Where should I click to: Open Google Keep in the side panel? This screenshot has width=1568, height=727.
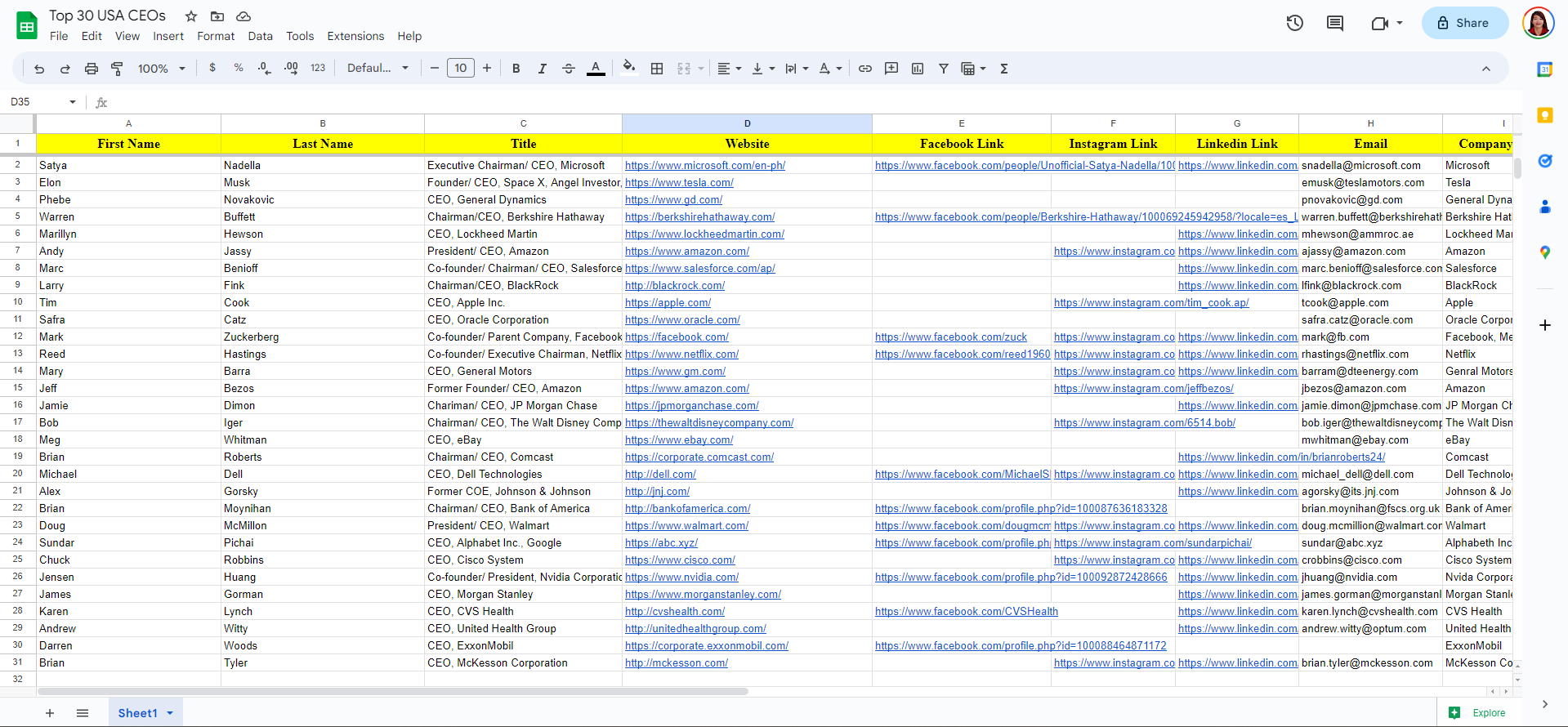click(x=1545, y=115)
